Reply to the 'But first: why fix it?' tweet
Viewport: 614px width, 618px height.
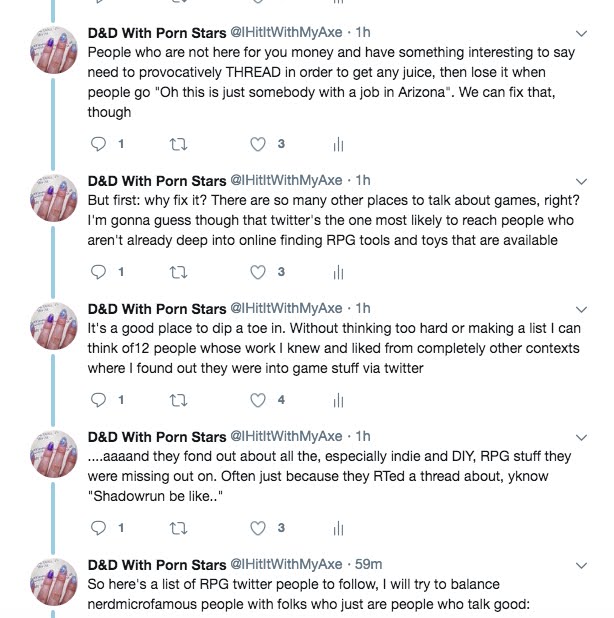pyautogui.click(x=98, y=272)
